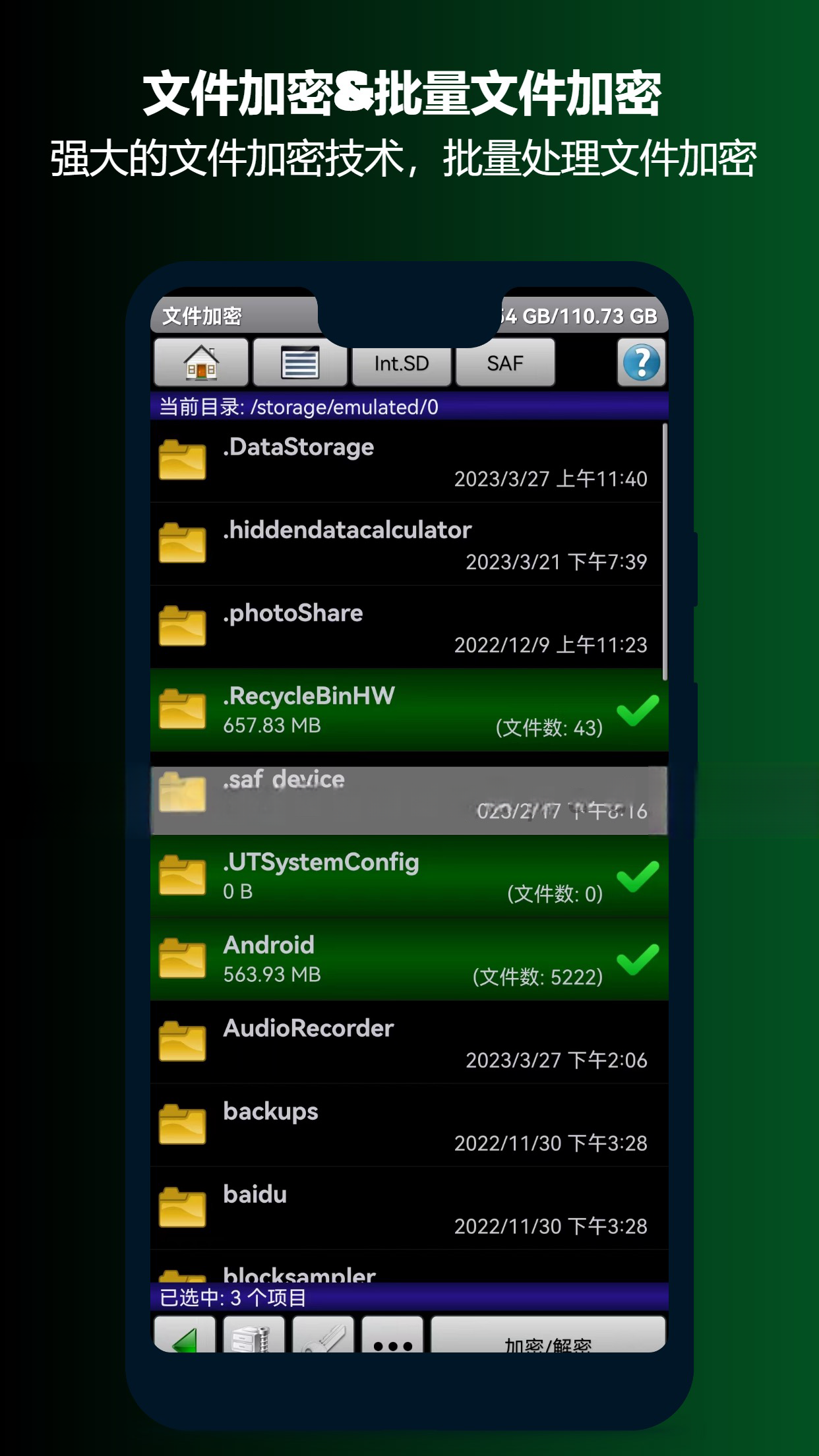This screenshot has height=1456, width=819.
Task: Click the baidu folder icon
Action: [182, 1208]
